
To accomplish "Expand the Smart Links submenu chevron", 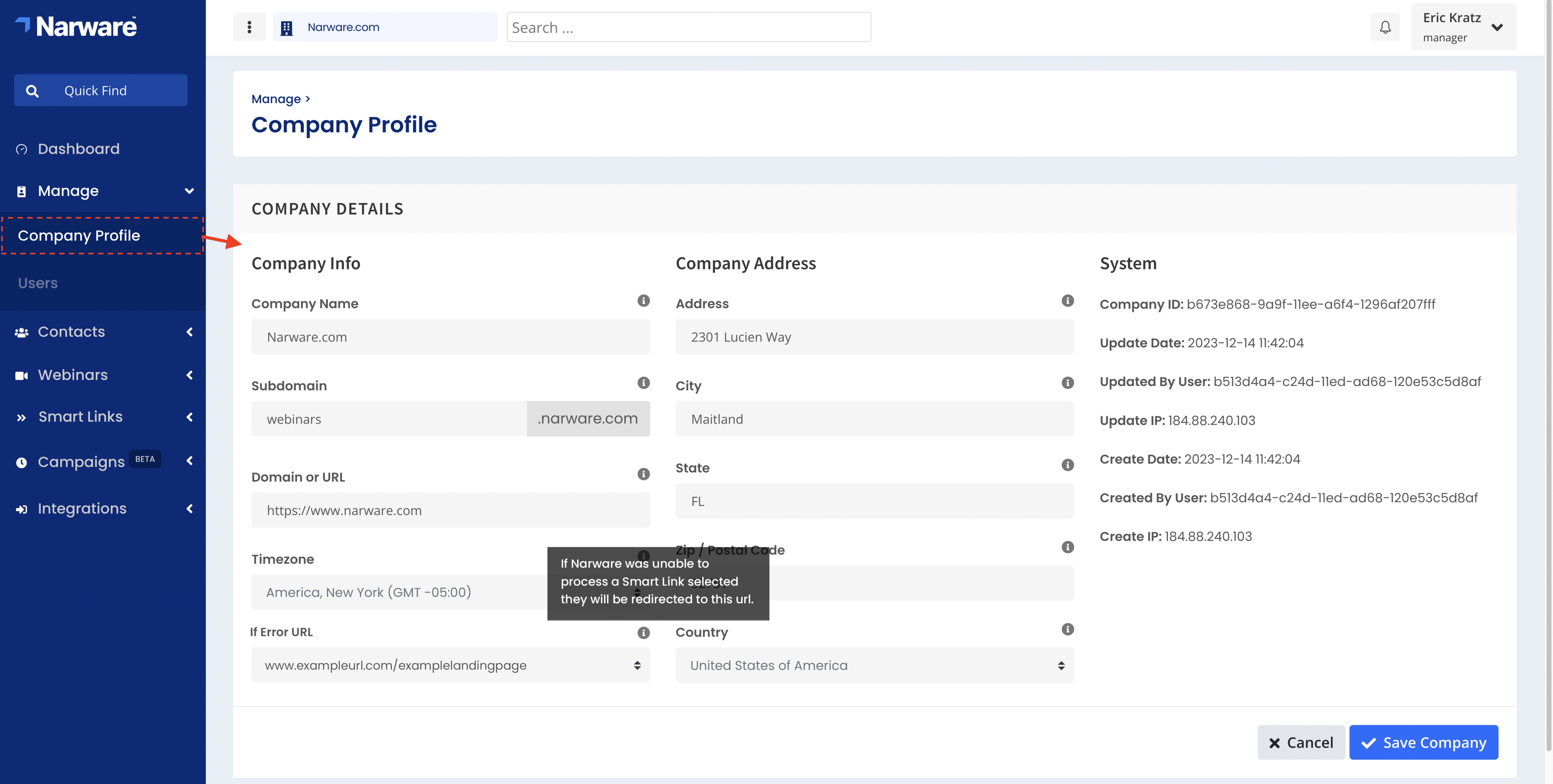I will (189, 417).
